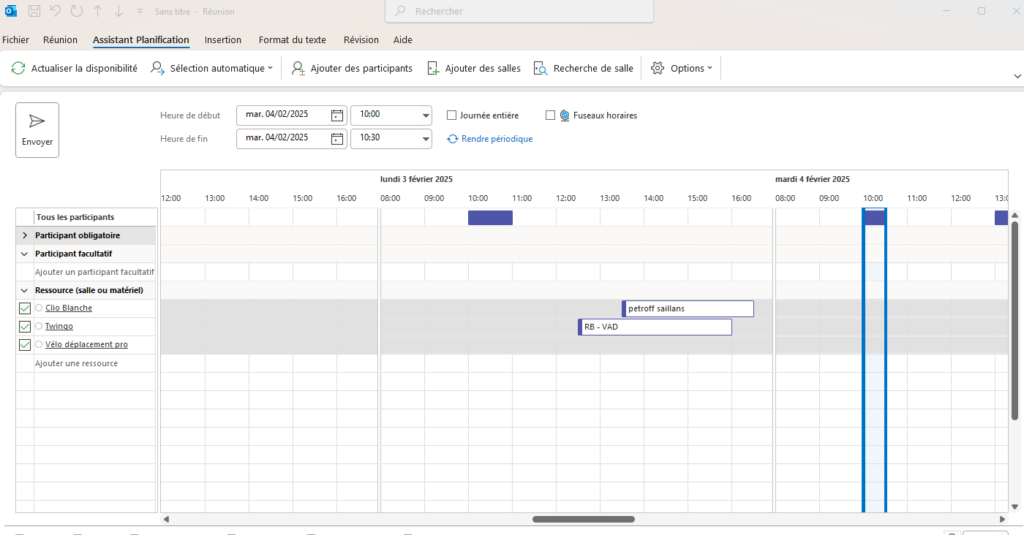Open the Fichier menu
Image resolution: width=1024 pixels, height=535 pixels.
[x=16, y=40]
